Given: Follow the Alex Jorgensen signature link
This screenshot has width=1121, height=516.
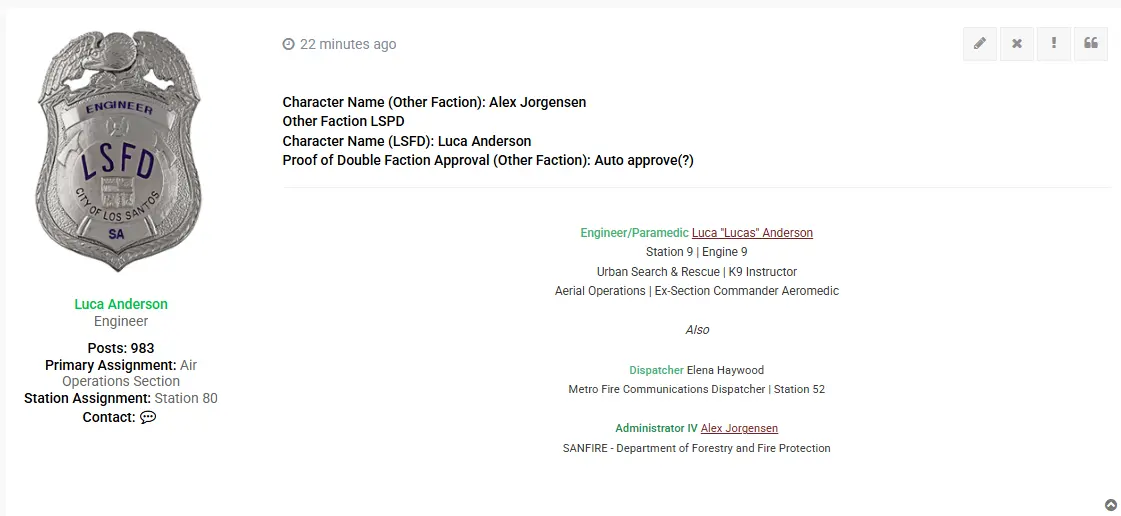Looking at the screenshot, I should point(739,428).
